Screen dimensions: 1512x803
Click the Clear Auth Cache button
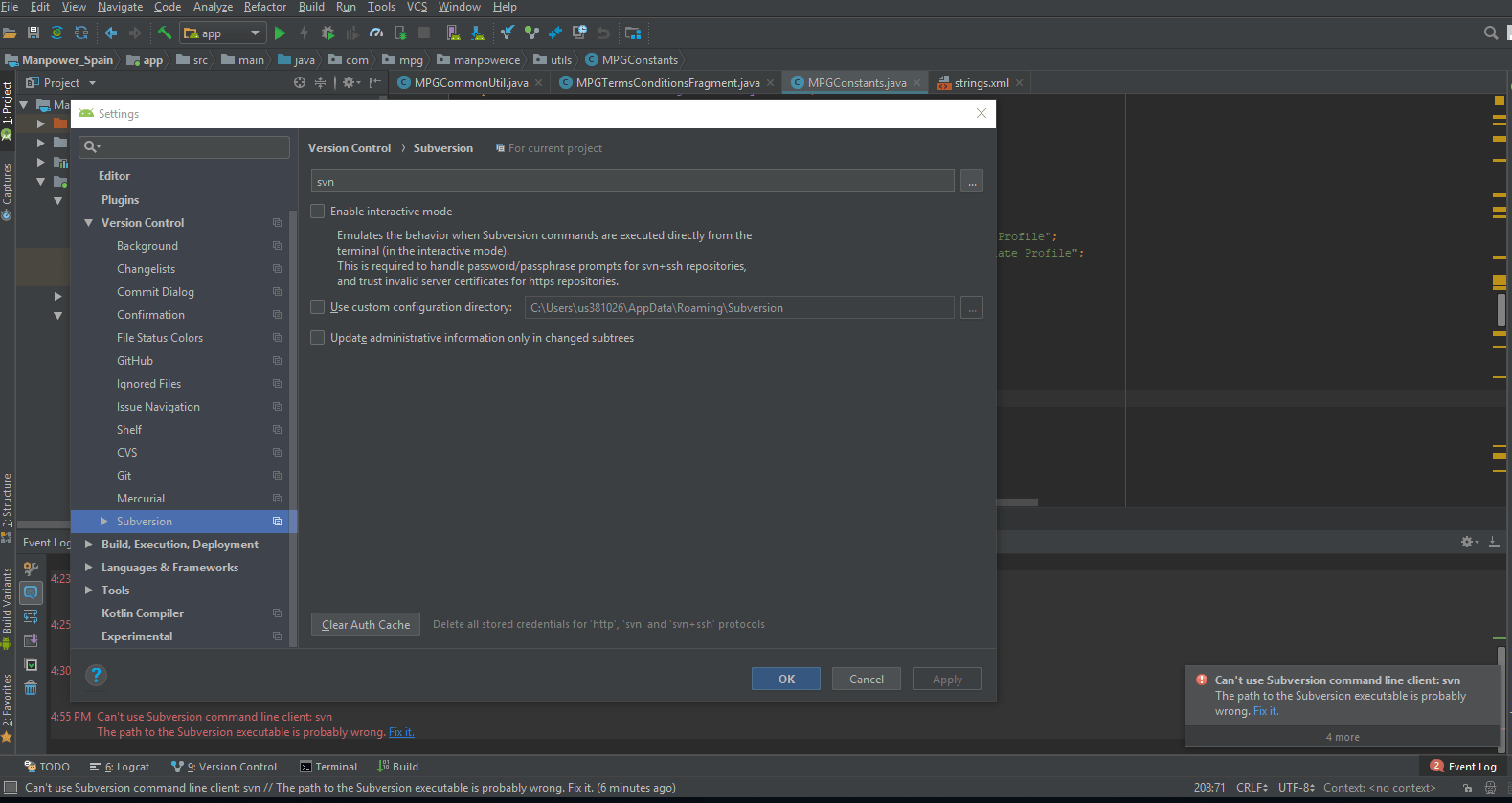[x=366, y=624]
